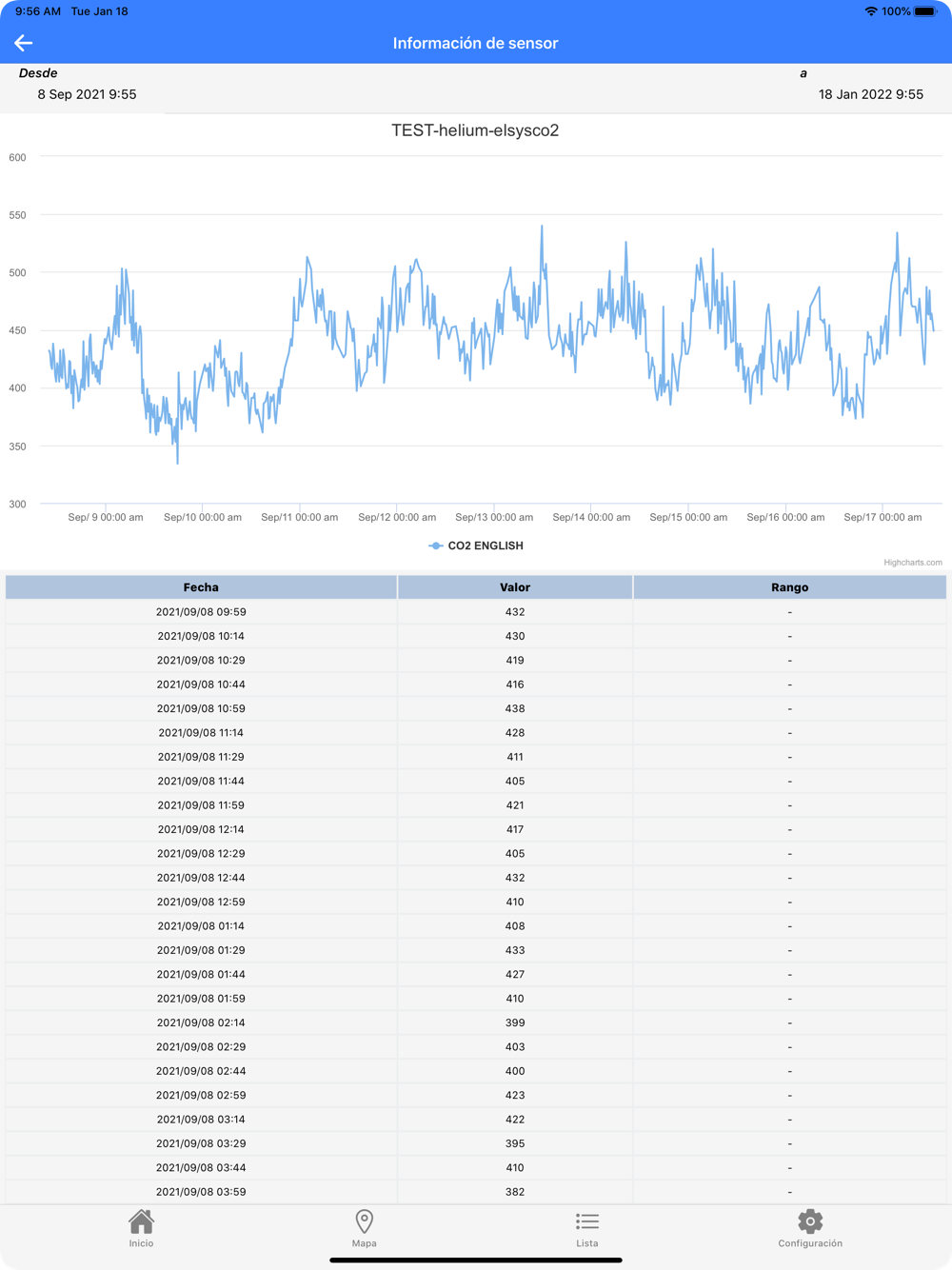The image size is (952, 1270).
Task: Open the Inicio home tab
Action: click(141, 1228)
